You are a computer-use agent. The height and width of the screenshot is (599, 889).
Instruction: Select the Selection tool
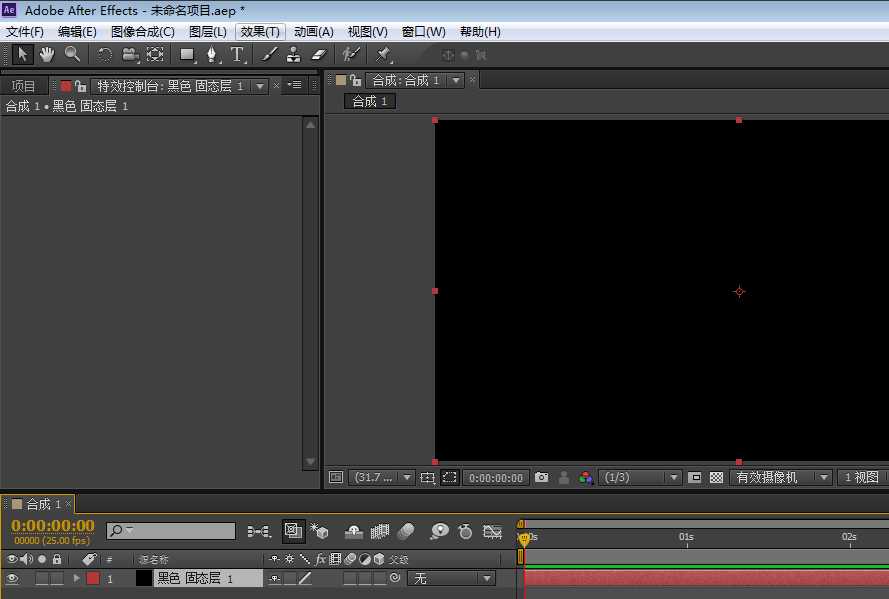coord(21,54)
